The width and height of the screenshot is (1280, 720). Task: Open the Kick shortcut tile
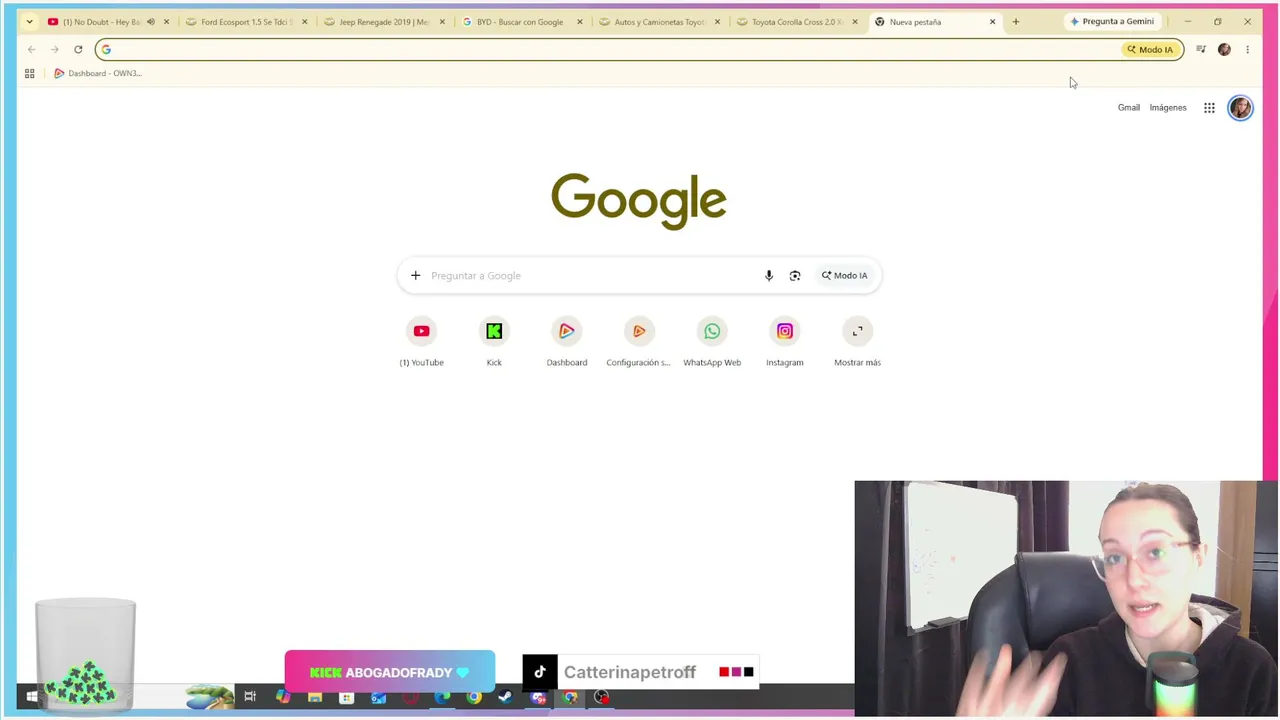(x=494, y=342)
